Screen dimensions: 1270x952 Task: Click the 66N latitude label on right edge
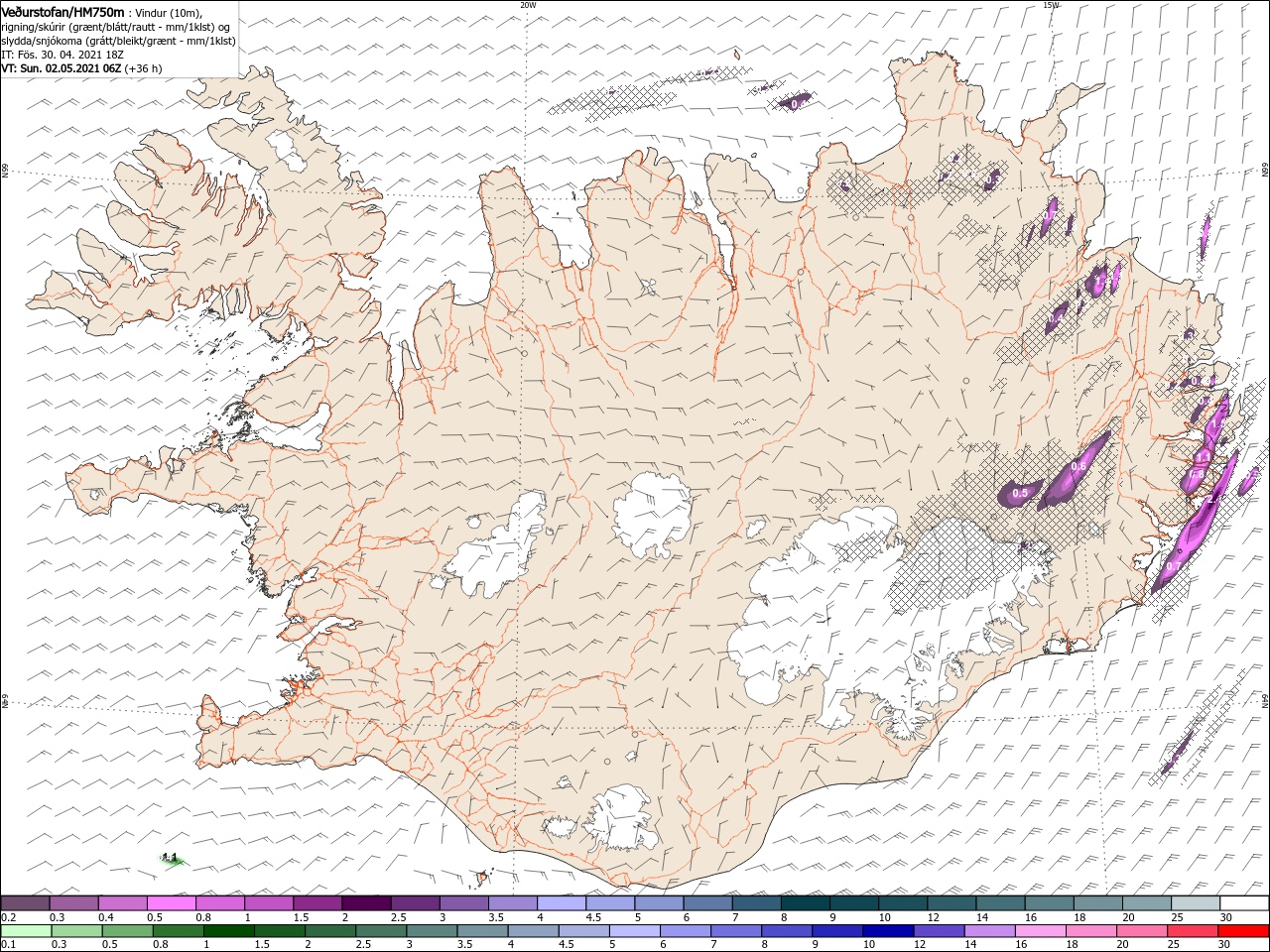(1265, 171)
